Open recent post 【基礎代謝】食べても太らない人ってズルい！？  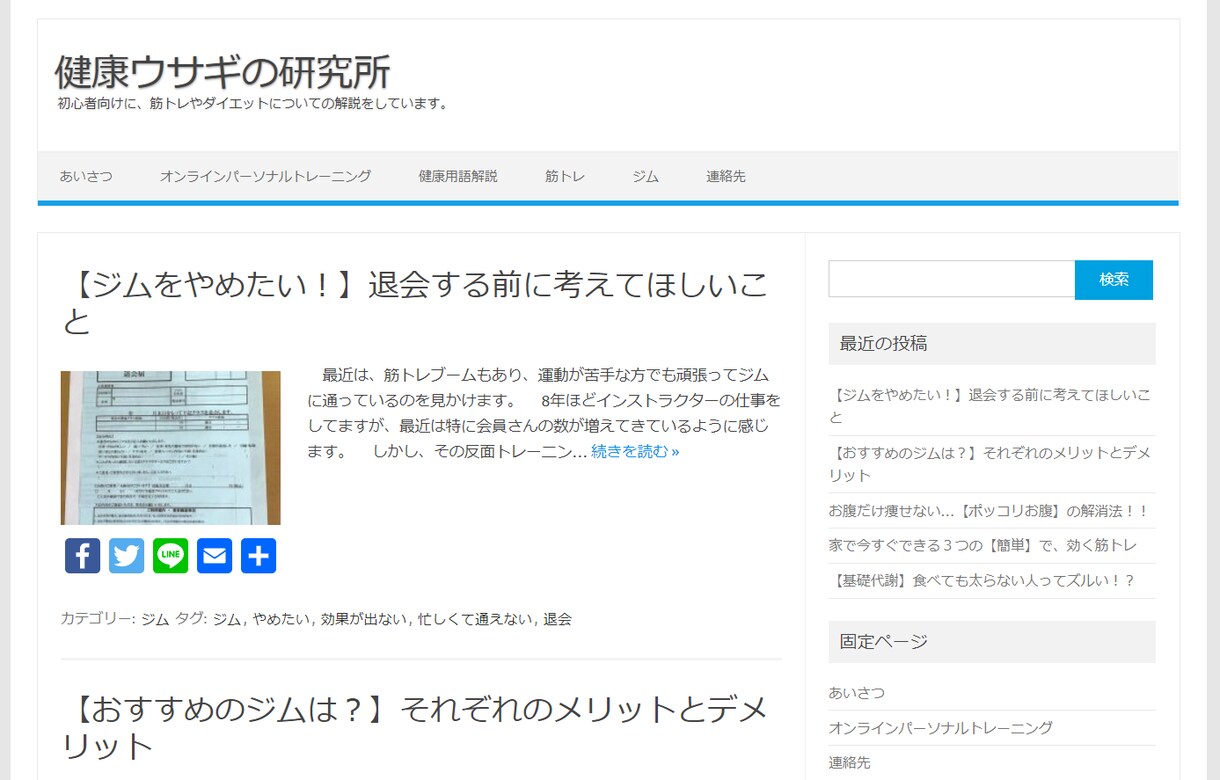982,581
